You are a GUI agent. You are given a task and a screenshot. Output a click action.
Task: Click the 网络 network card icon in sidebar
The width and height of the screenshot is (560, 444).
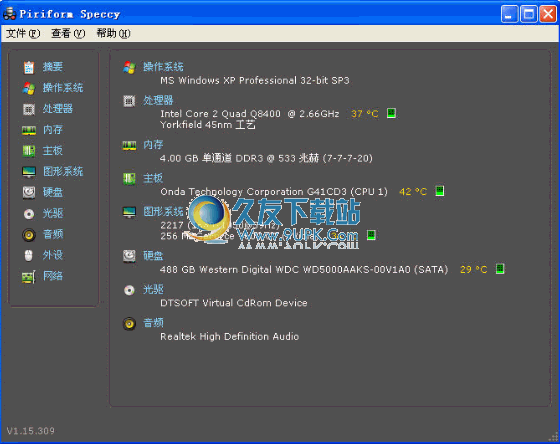click(29, 276)
